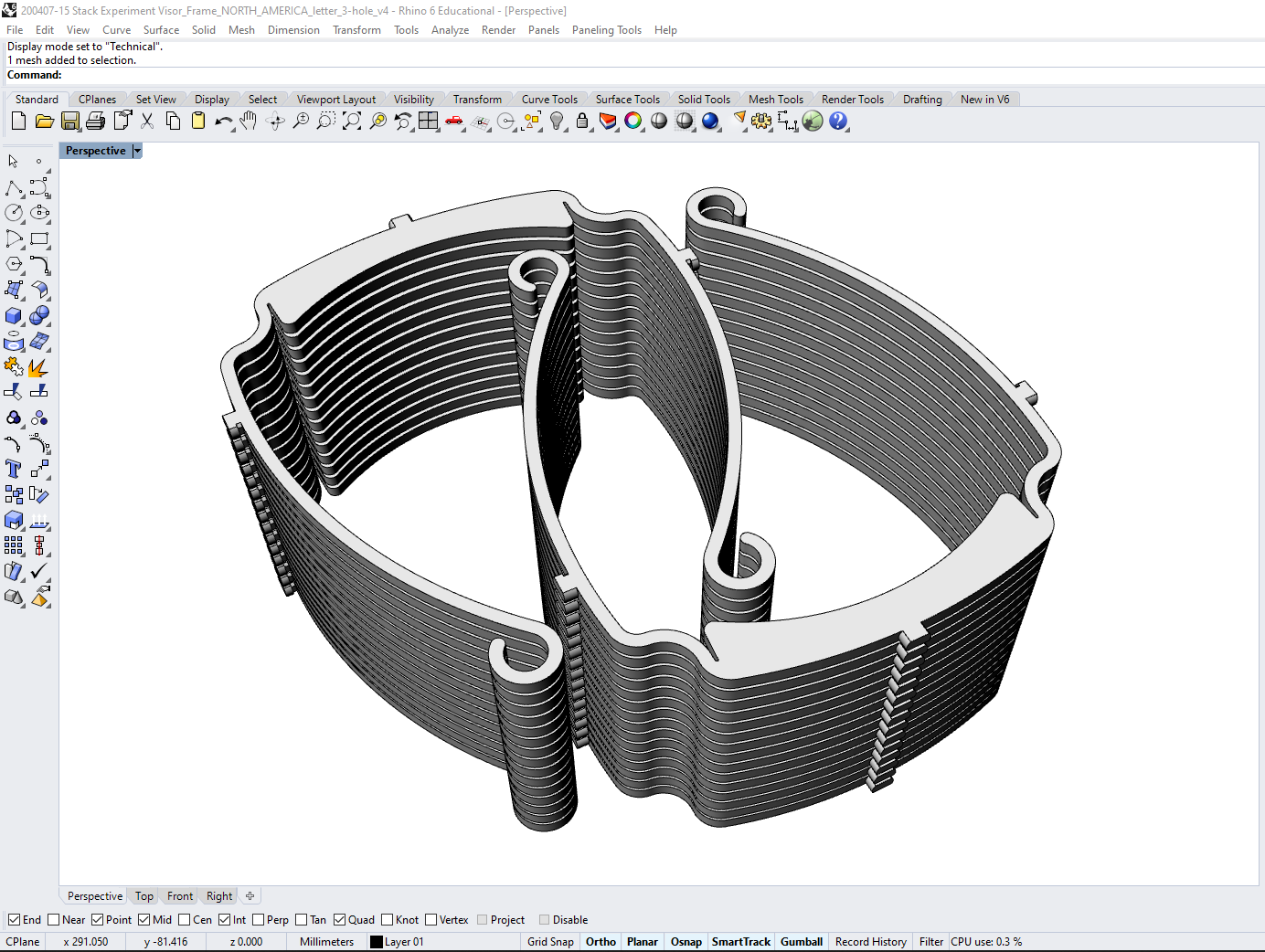Uncheck the Quad osnap checkbox
Image resolution: width=1265 pixels, height=952 pixels.
340,920
